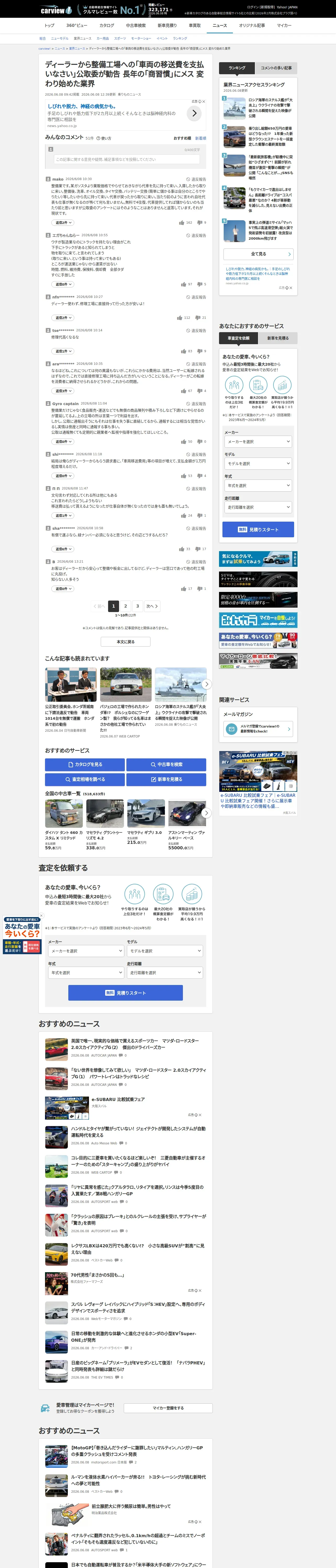Switch to the コメントの多い記事 tab
This screenshot has width=336, height=1568.
(x=276, y=68)
